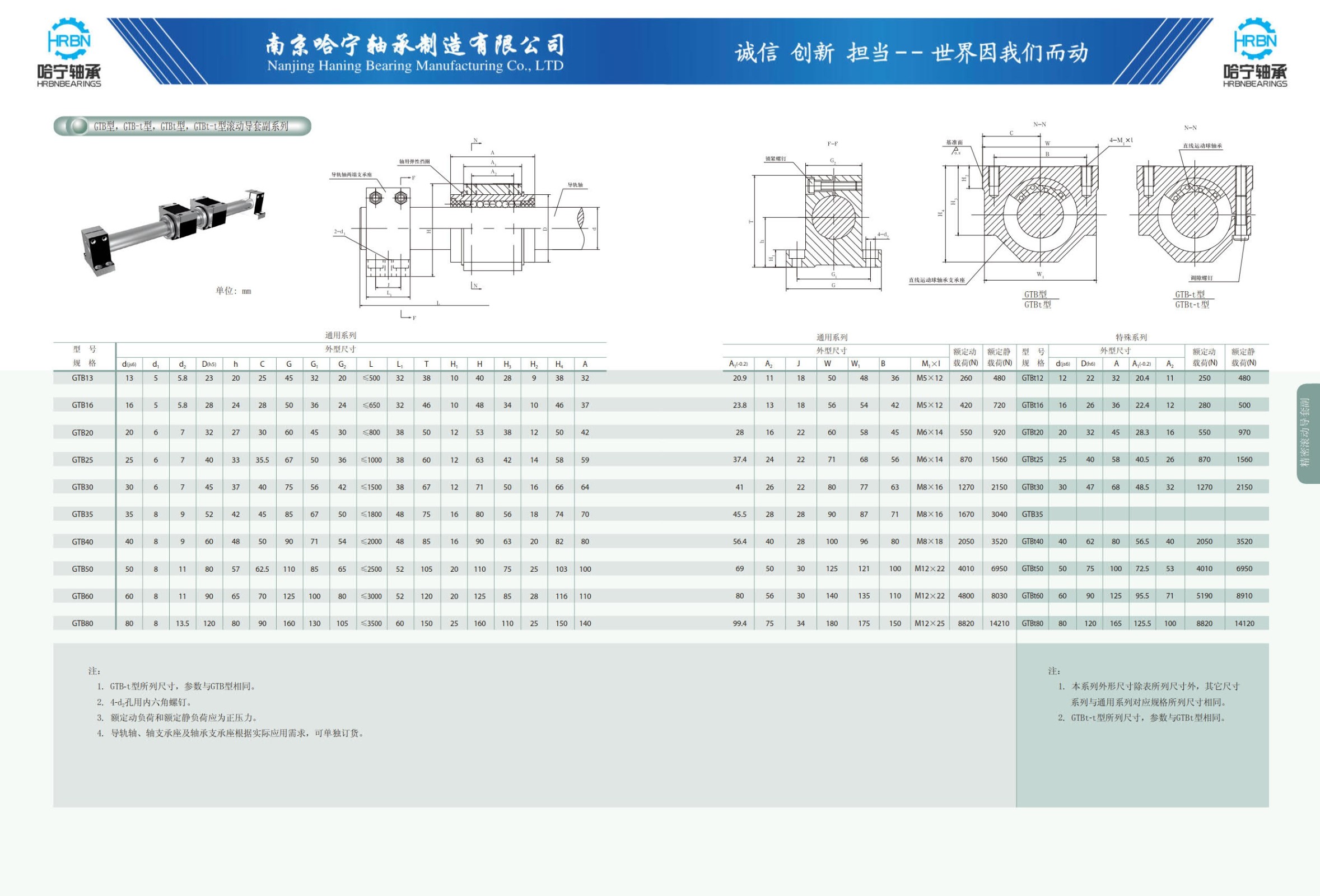Screen dimensions: 1320x896
Task: Click the 特殊系列 table heading
Action: coord(1131,337)
